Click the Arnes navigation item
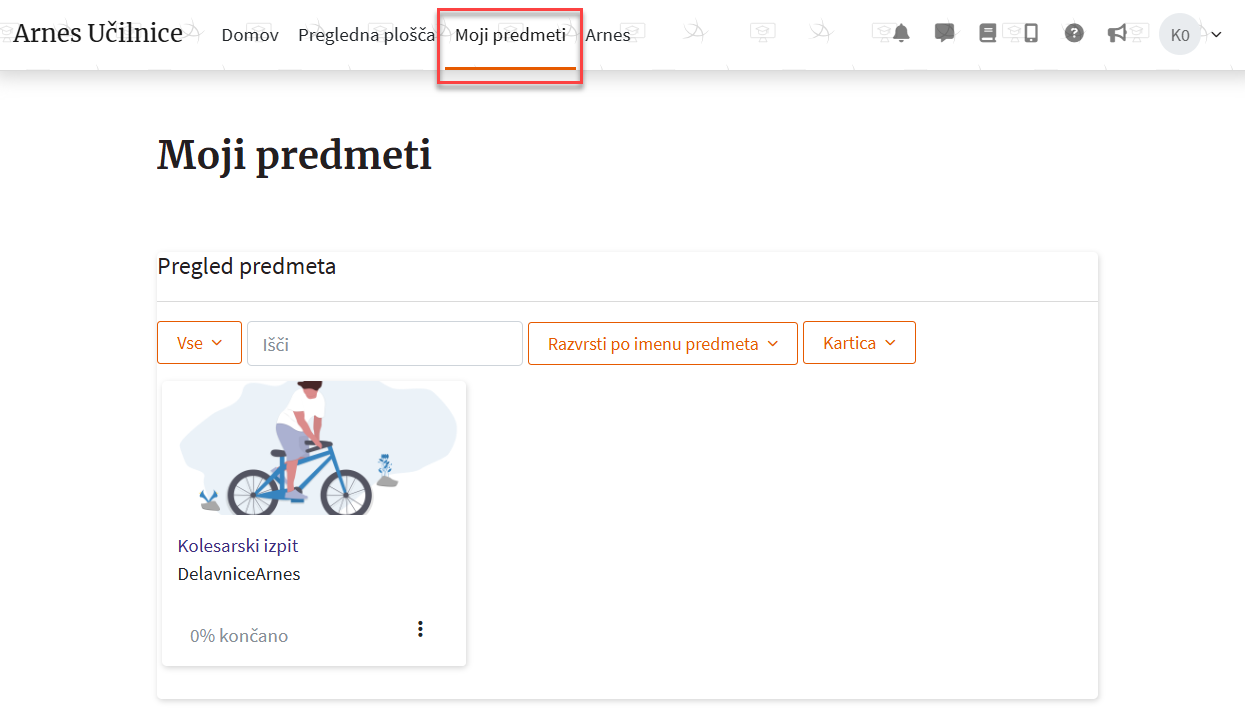 (x=608, y=35)
